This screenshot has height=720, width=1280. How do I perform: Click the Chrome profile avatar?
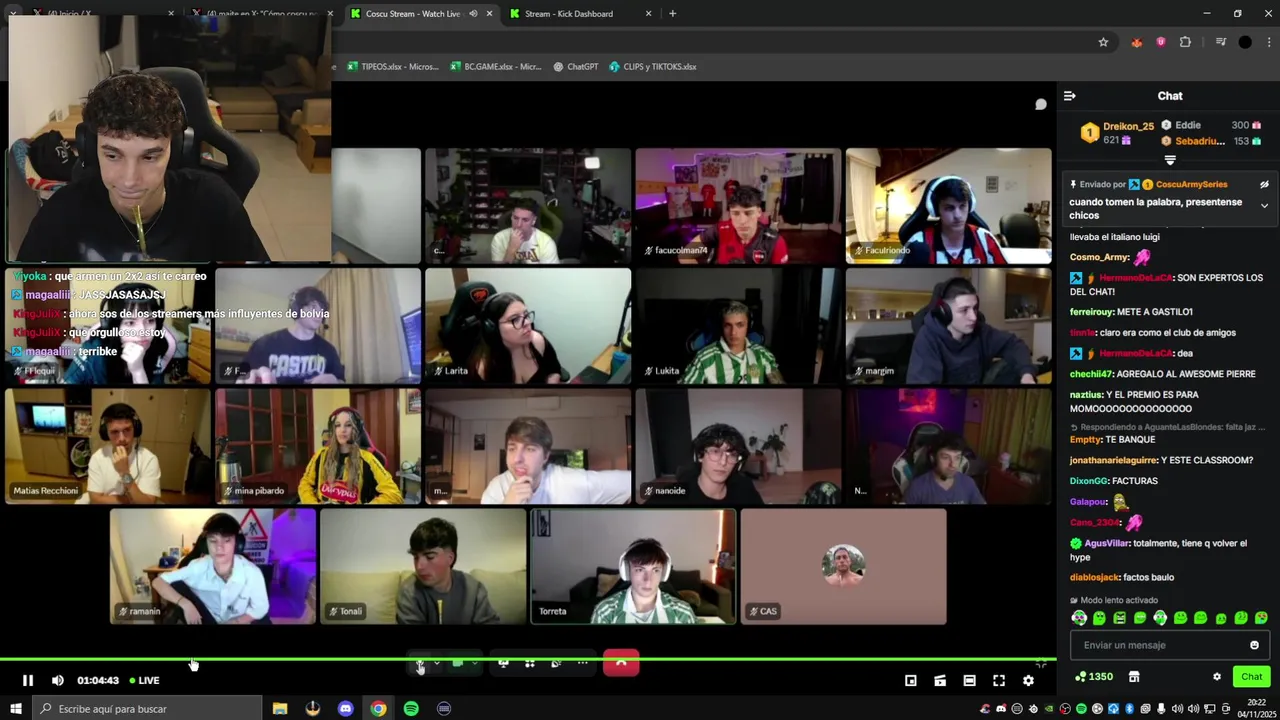1245,42
